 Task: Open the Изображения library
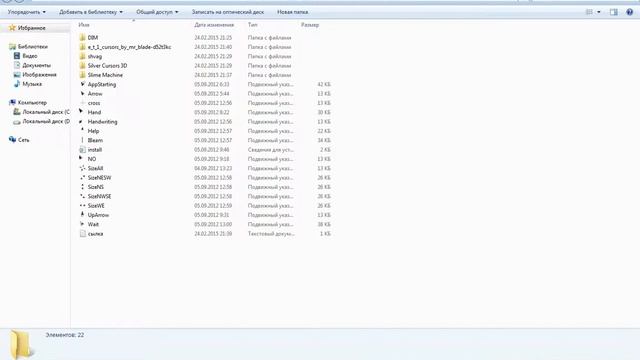point(39,75)
